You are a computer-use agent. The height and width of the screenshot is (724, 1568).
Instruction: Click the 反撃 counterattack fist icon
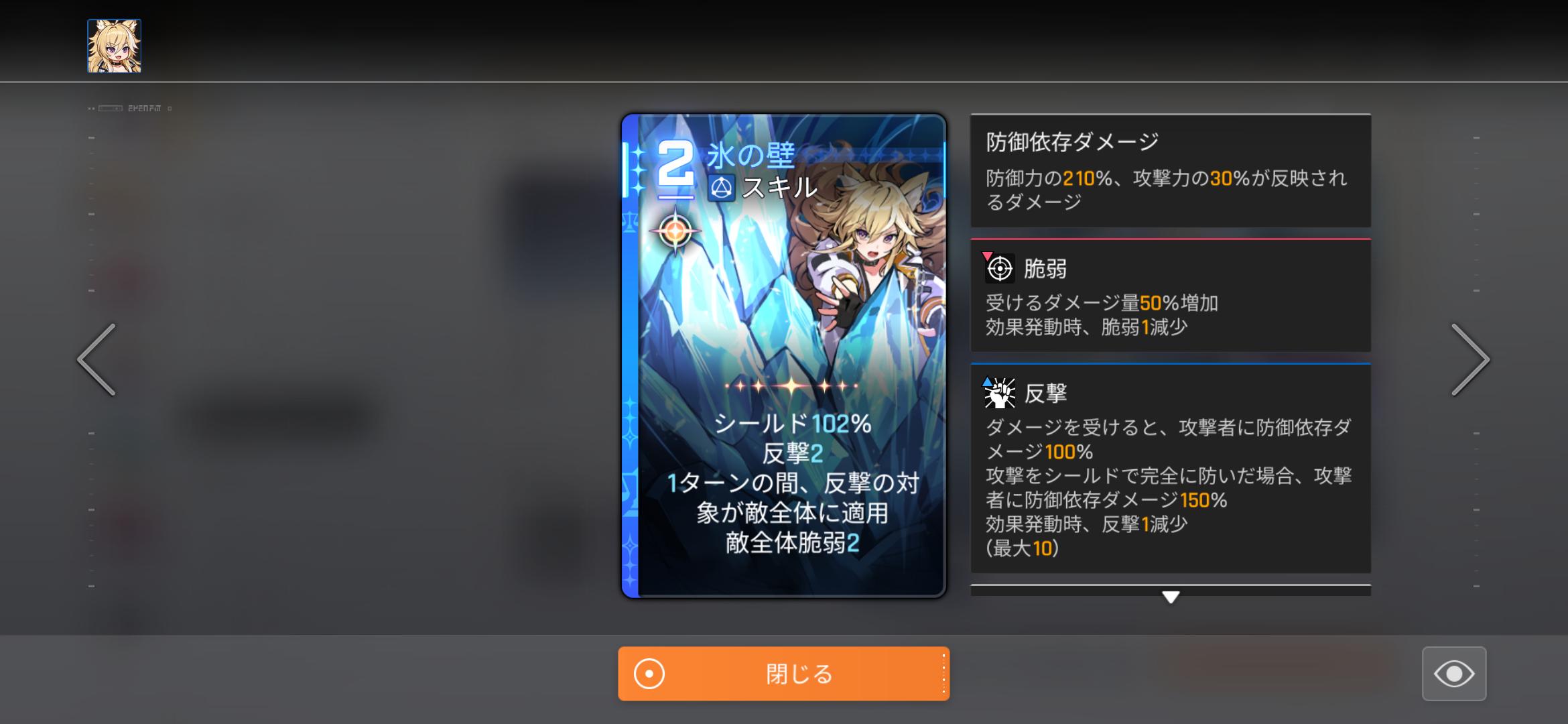(x=999, y=393)
